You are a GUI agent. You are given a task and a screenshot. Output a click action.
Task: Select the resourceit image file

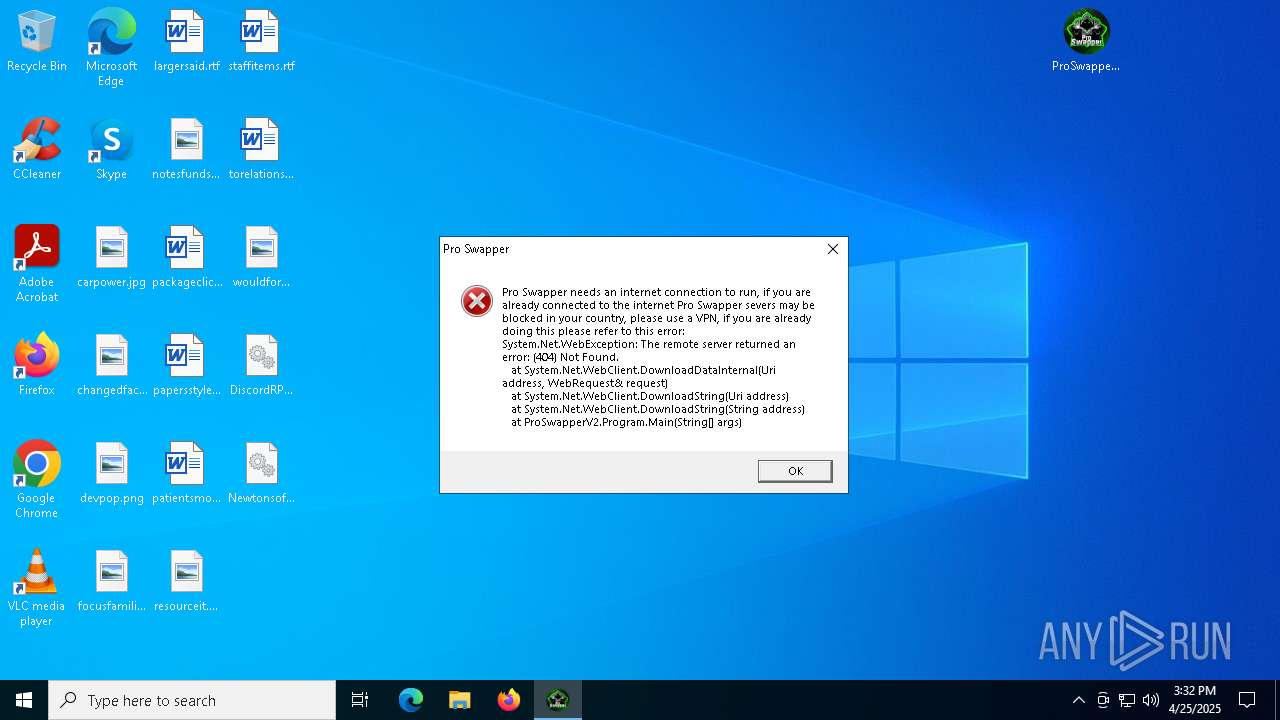pos(187,581)
